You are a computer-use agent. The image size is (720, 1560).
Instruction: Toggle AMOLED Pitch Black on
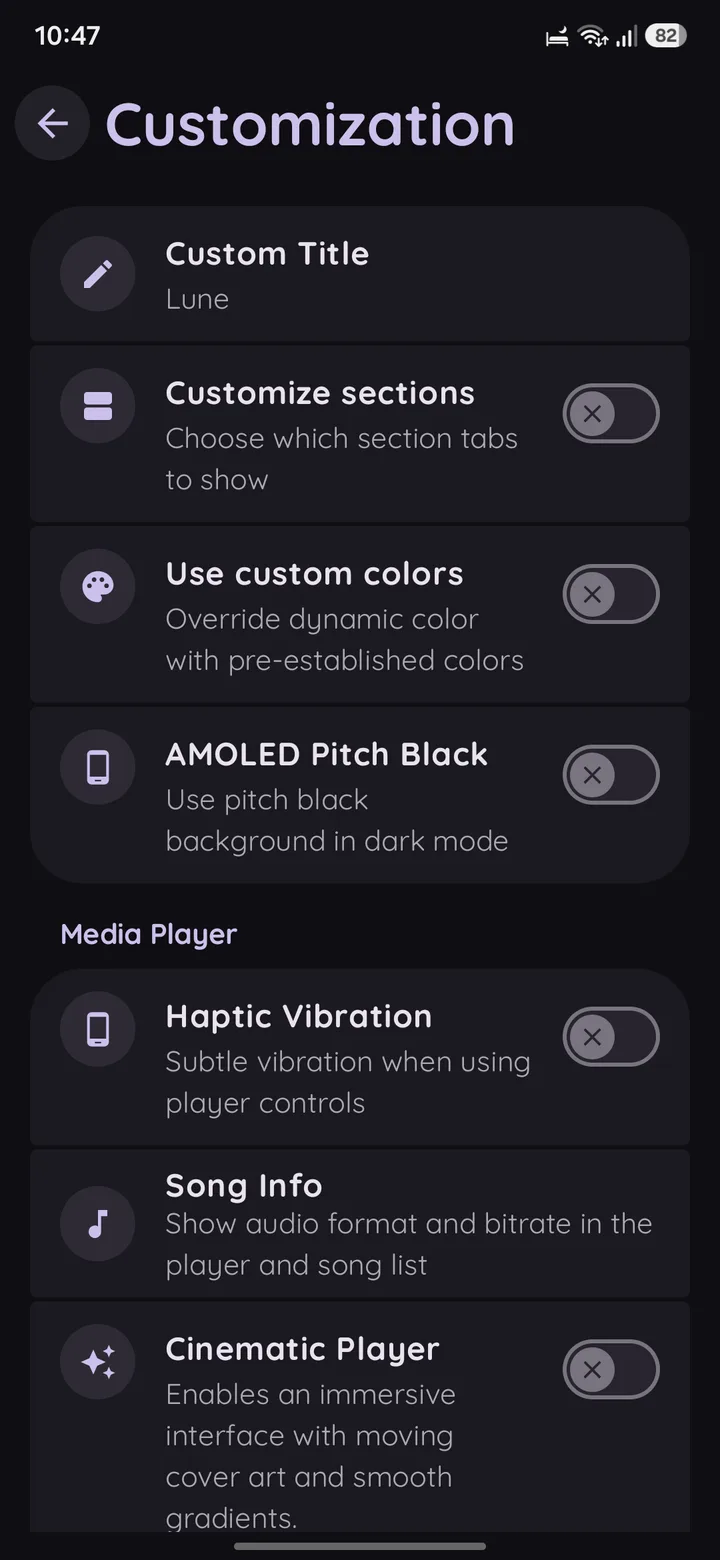[611, 775]
